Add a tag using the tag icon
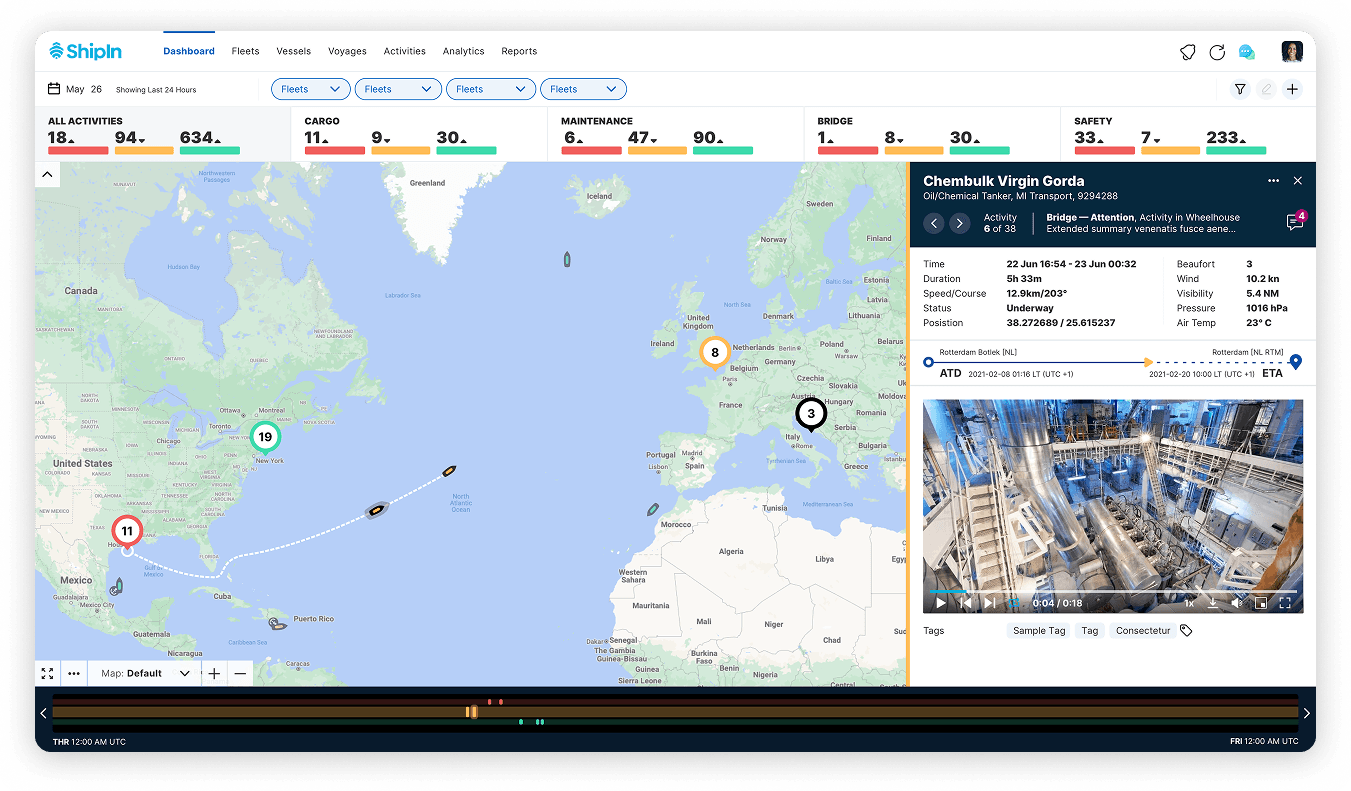 1187,630
